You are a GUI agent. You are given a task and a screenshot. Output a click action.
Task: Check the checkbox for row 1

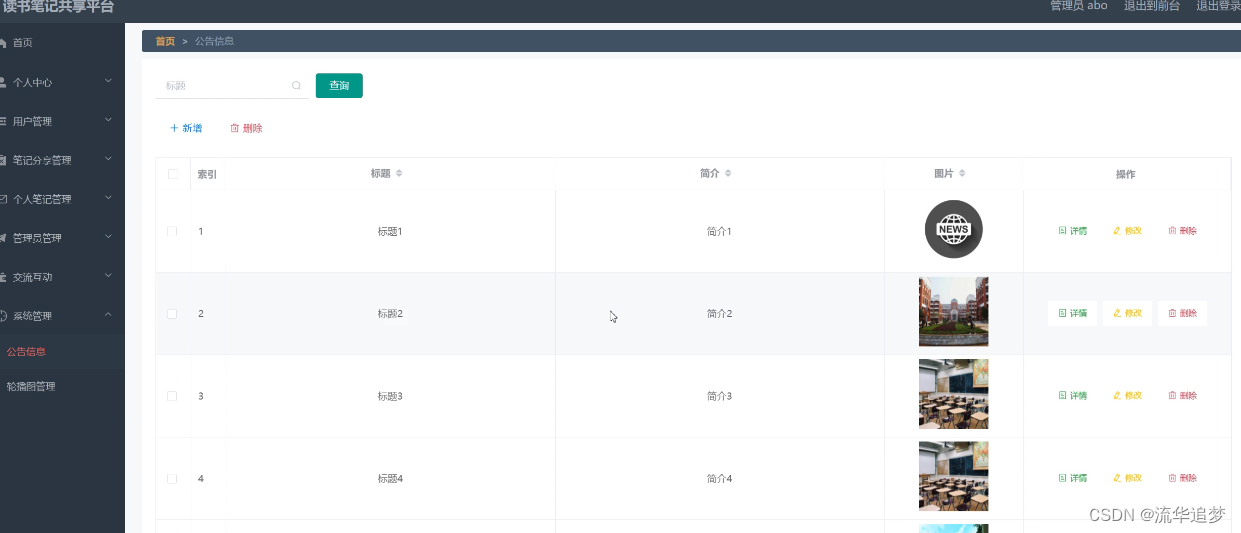pos(172,231)
